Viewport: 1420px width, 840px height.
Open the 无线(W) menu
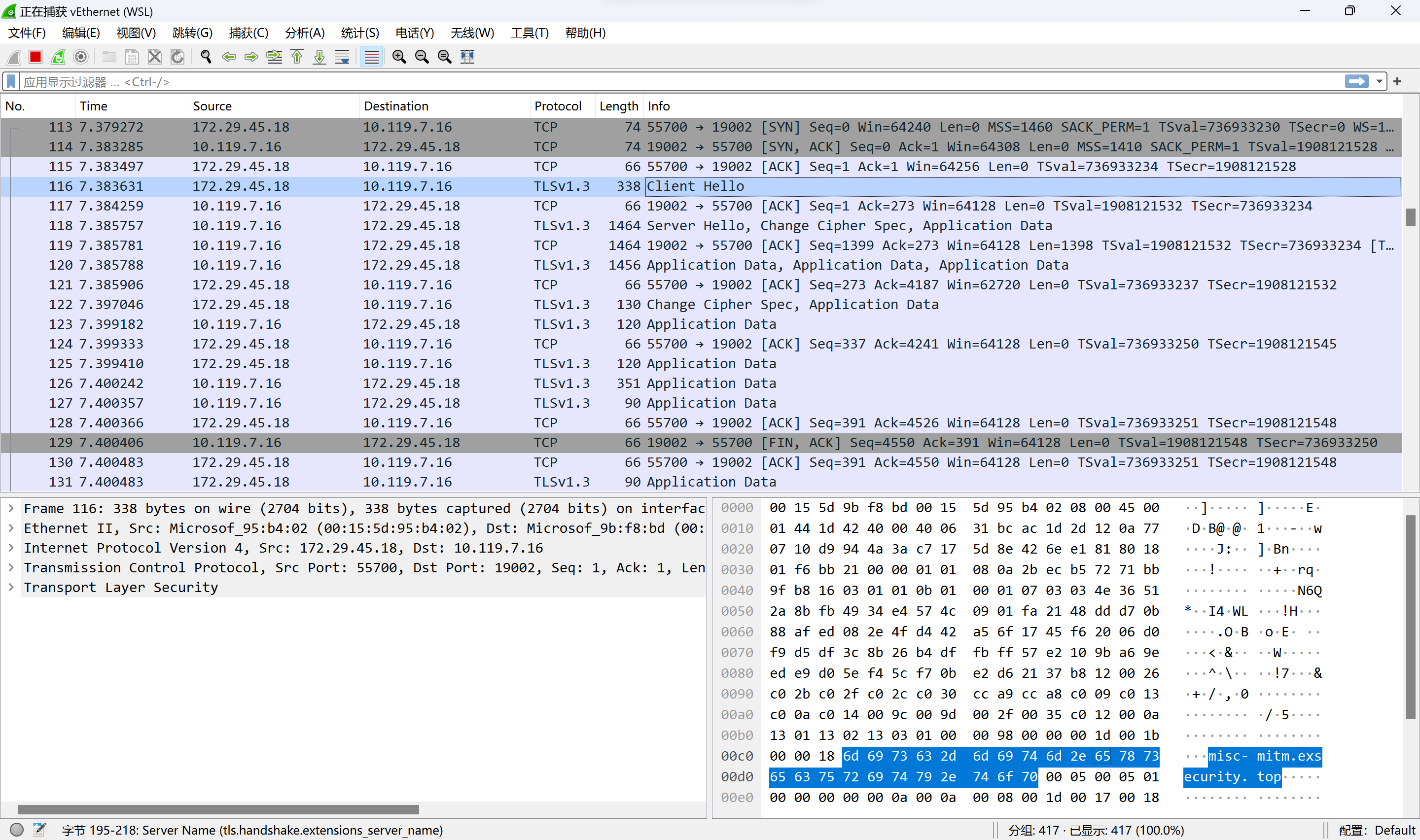pos(472,33)
